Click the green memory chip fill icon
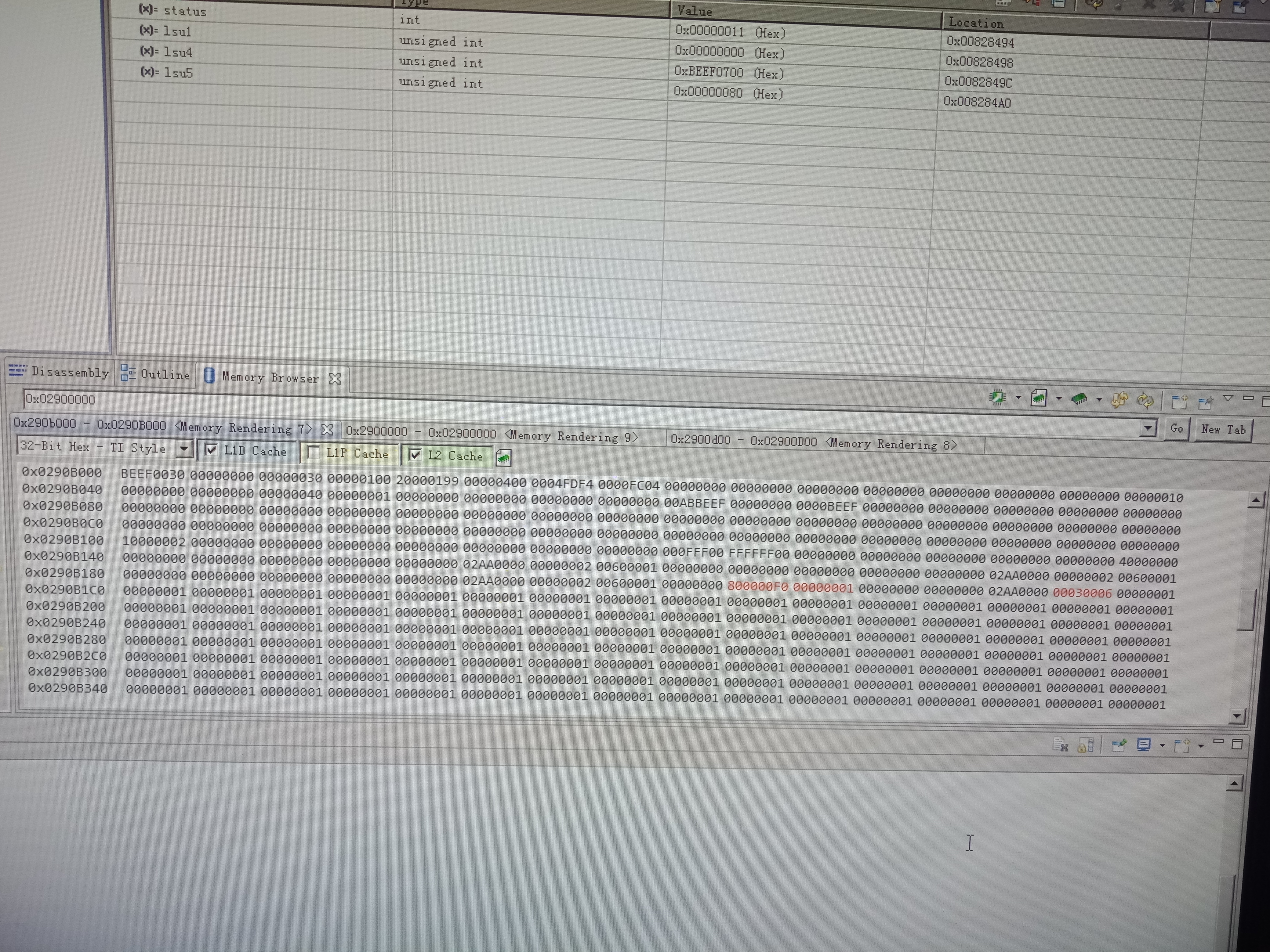1270x952 pixels. click(1079, 398)
